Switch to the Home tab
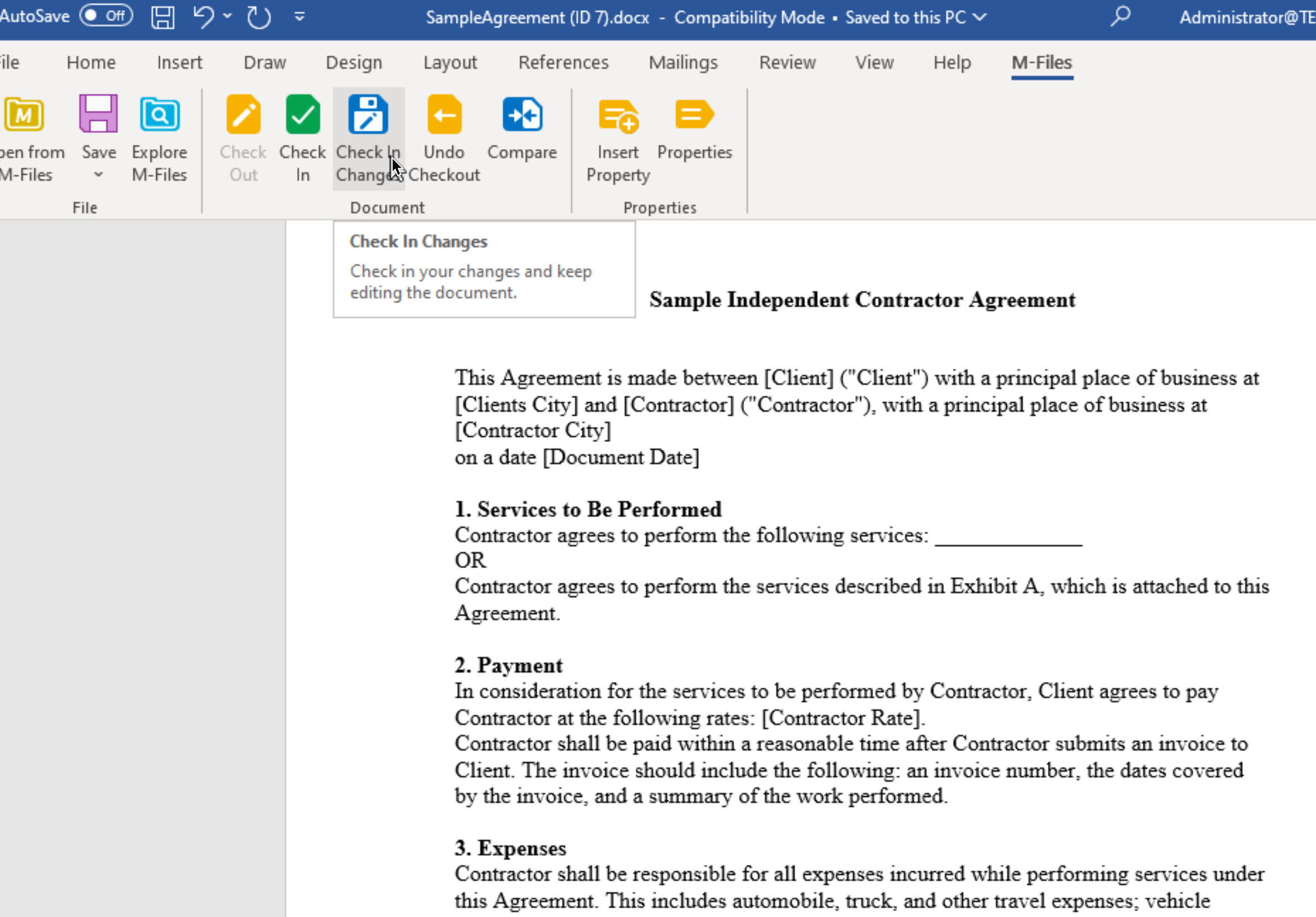Viewport: 1316px width, 917px height. tap(91, 62)
